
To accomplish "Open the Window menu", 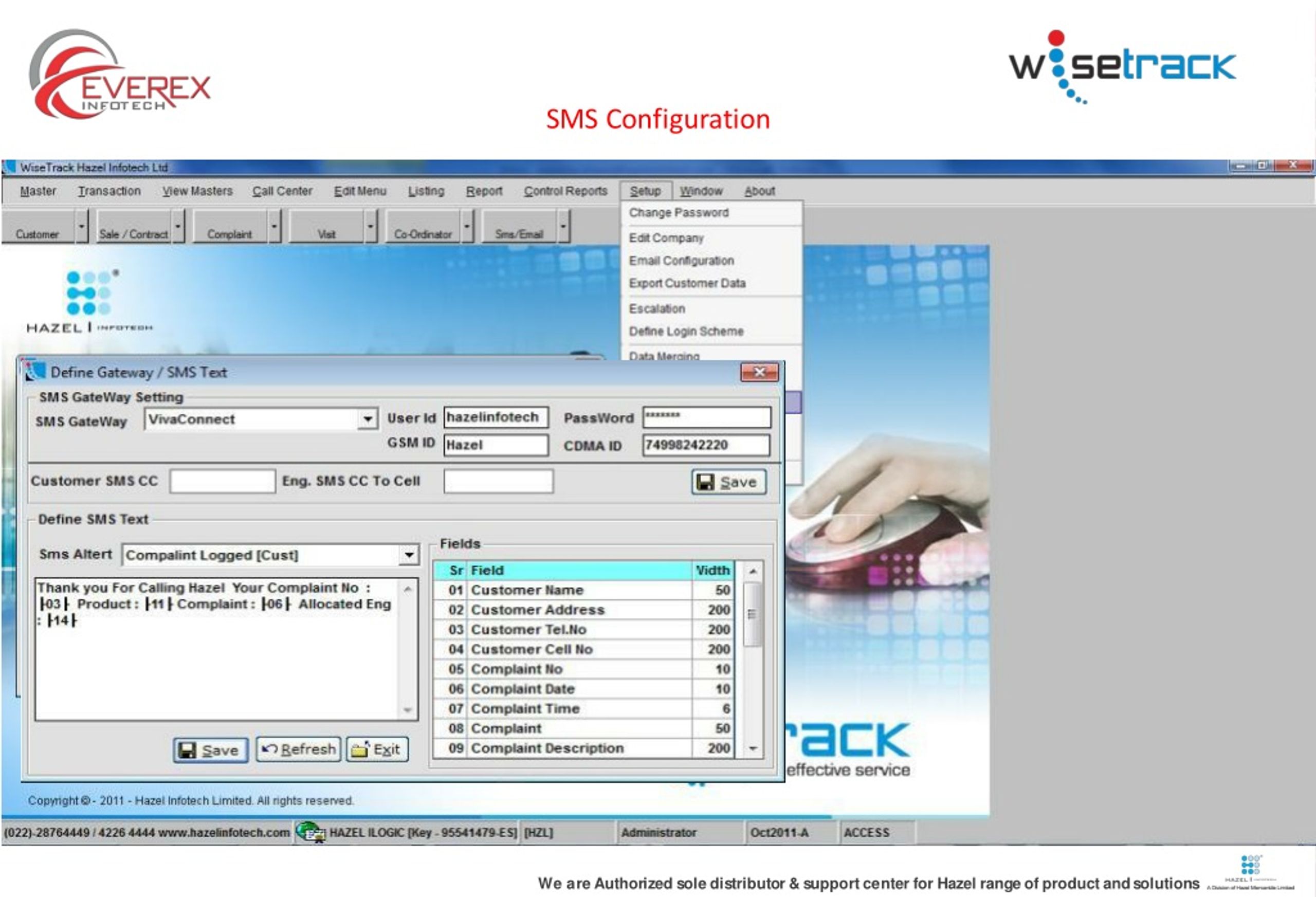I will [701, 191].
